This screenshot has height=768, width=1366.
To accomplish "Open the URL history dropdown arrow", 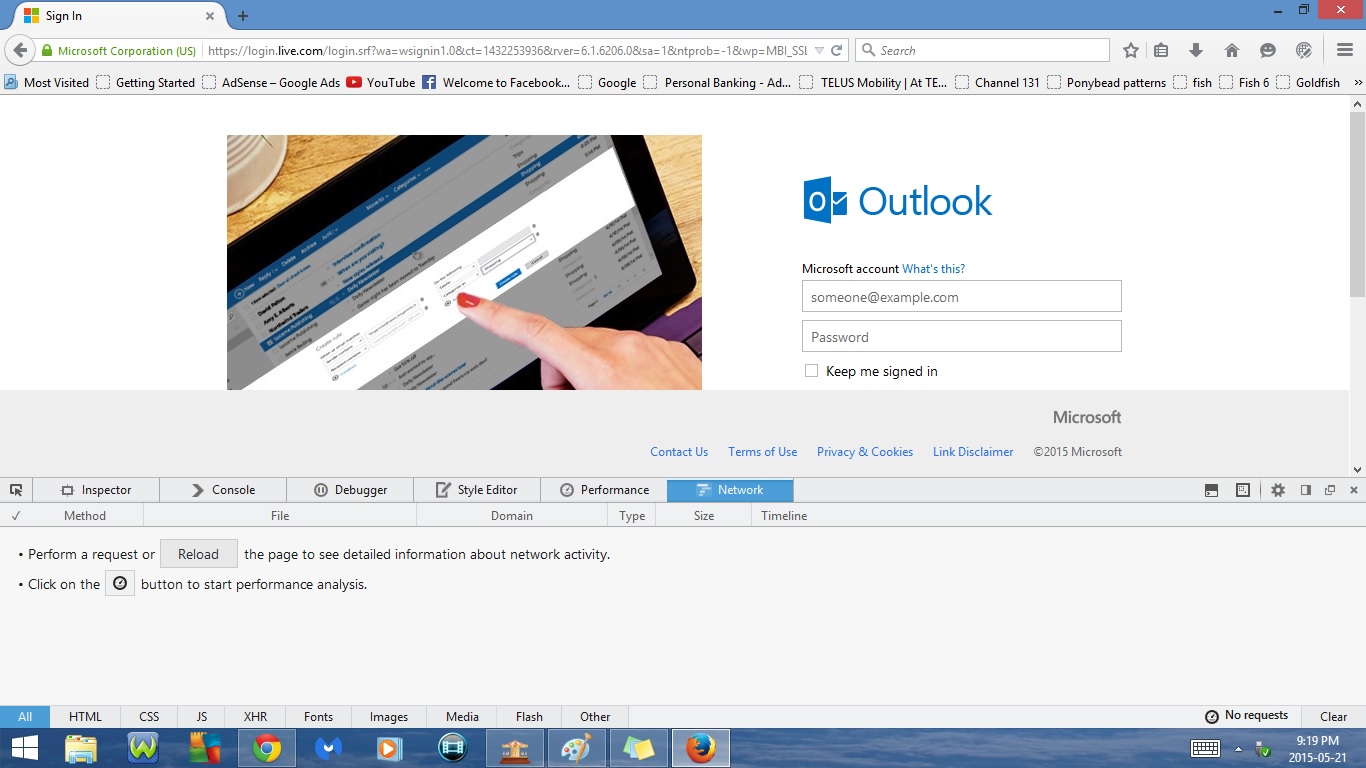I will tap(819, 50).
